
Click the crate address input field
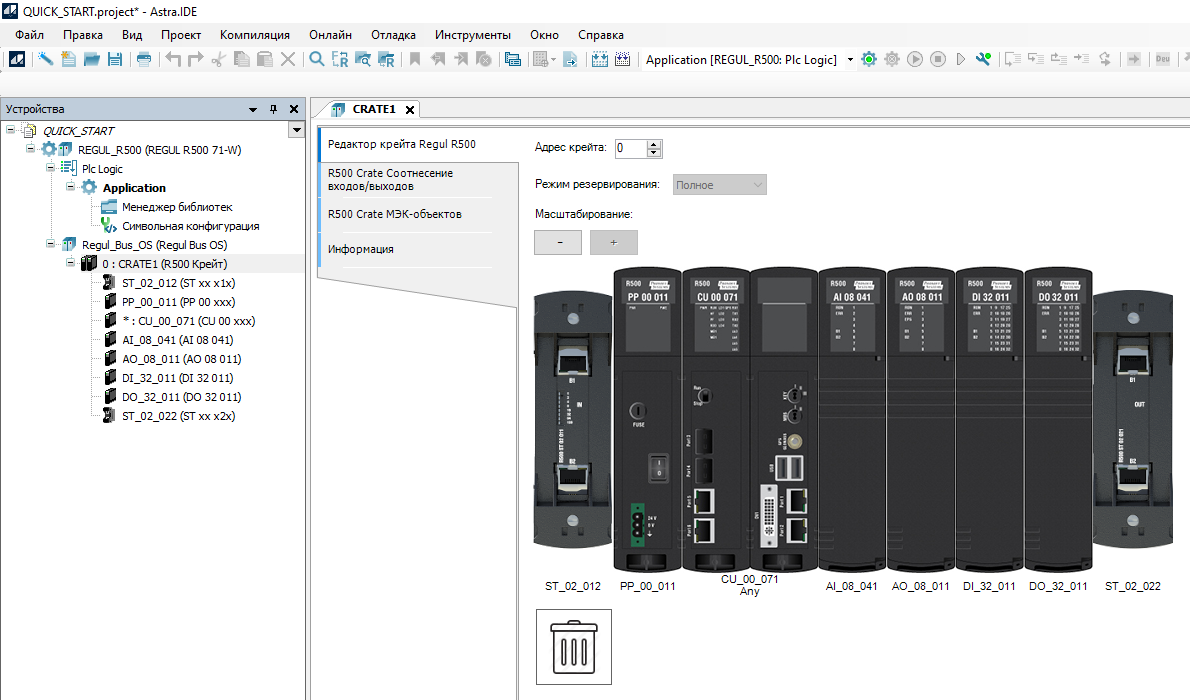(630, 149)
